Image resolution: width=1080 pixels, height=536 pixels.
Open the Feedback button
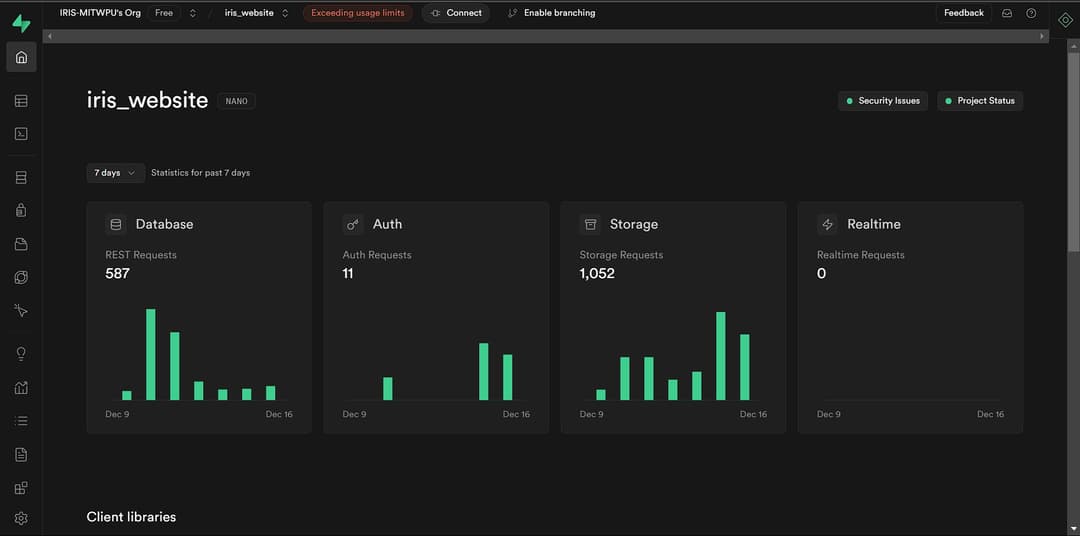pos(964,13)
